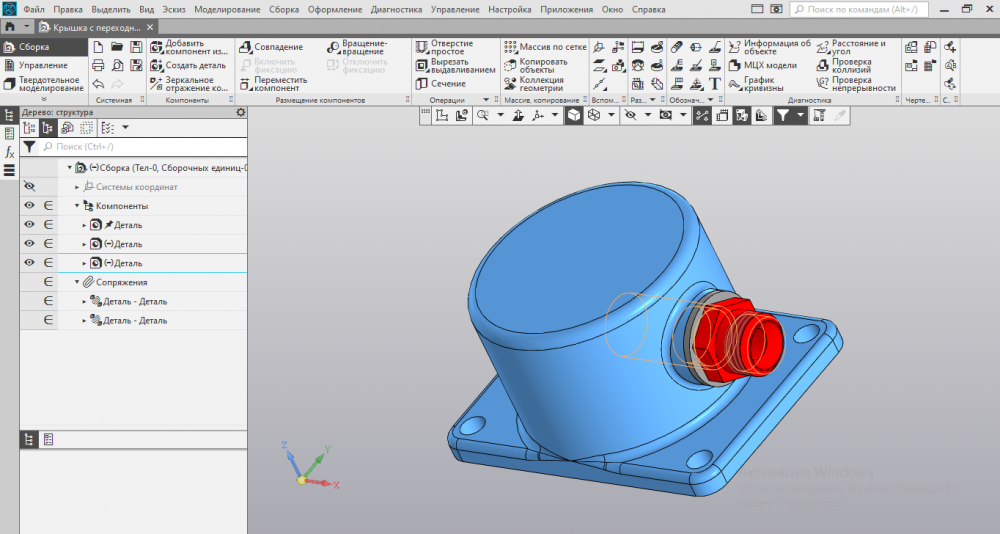1000x534 pixels.
Task: Open МЦХ модели diagnostic tool
Action: 734,65
